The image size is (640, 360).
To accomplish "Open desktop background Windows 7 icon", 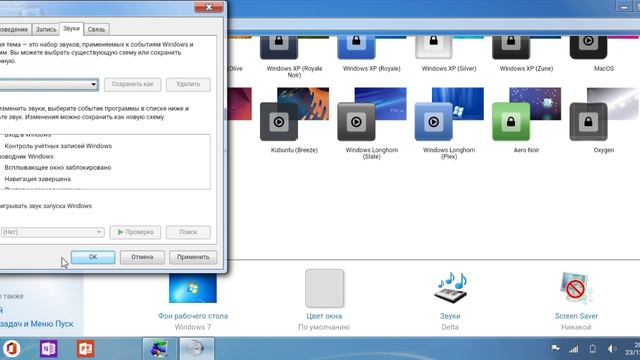I will tap(193, 288).
